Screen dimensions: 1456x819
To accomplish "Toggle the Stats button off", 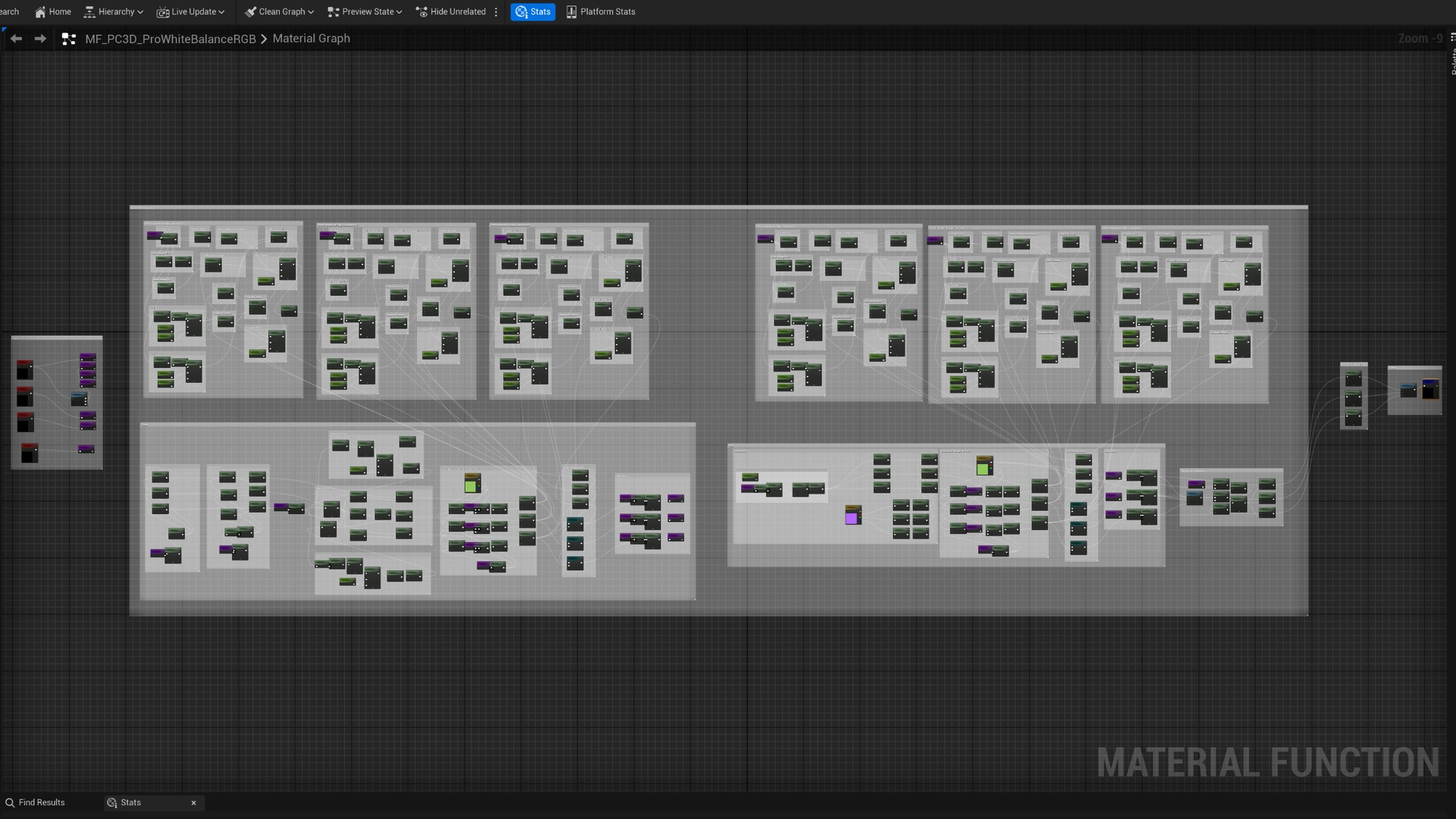I will tap(532, 12).
